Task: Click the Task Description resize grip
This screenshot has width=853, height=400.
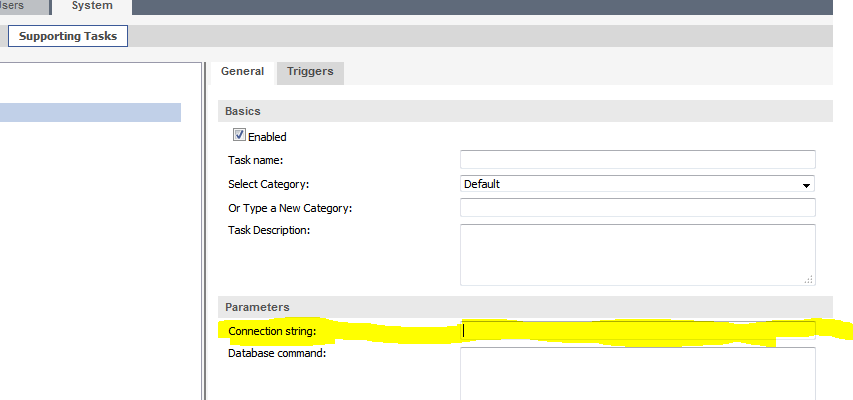Action: coord(808,279)
